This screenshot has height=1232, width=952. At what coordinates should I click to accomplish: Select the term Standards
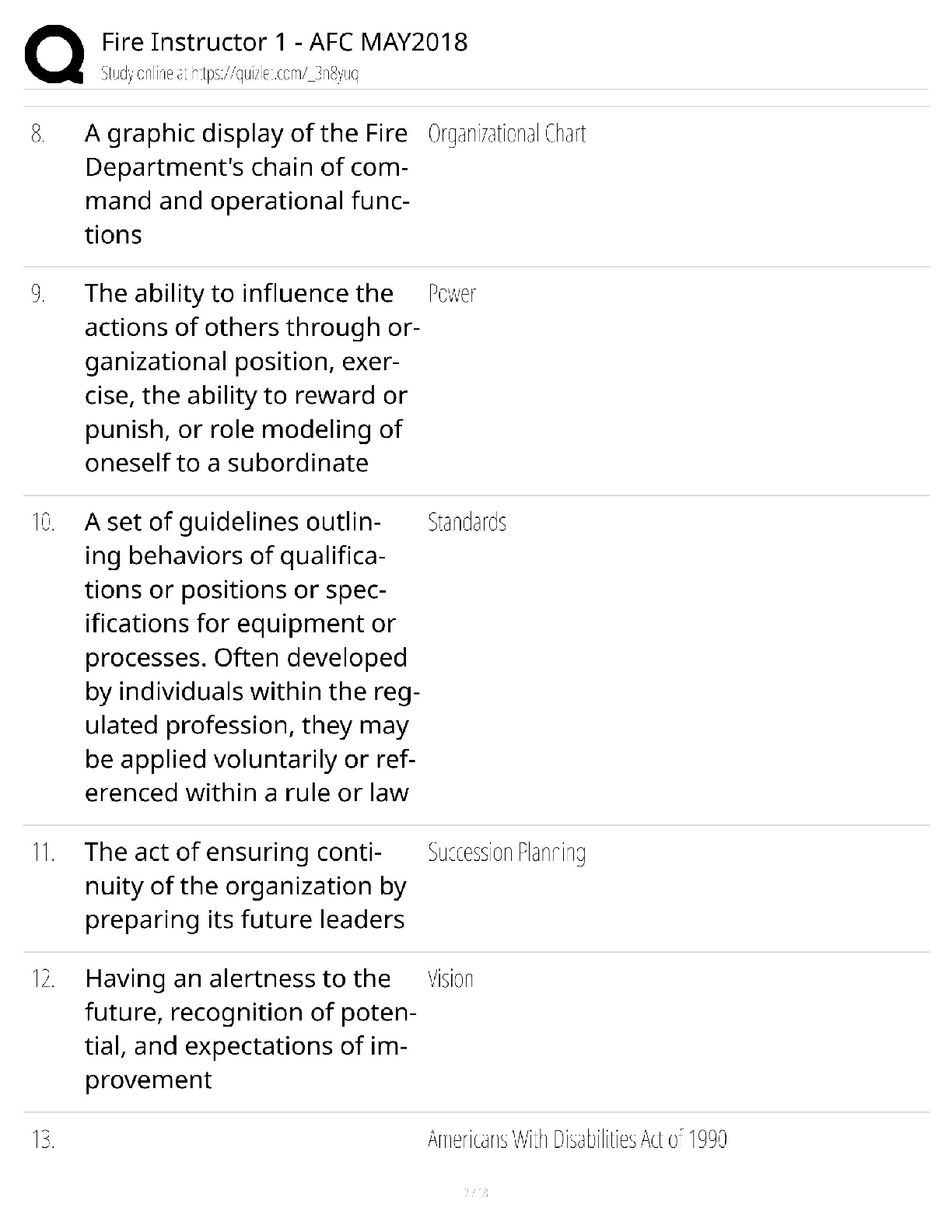click(467, 522)
